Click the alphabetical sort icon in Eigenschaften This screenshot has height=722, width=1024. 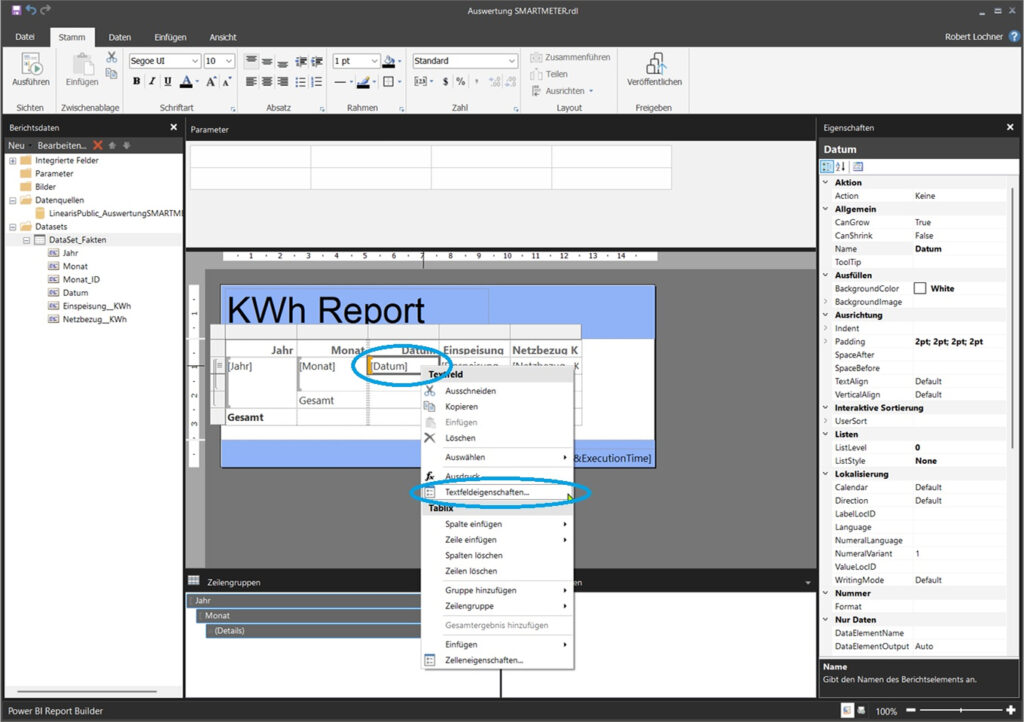point(841,167)
